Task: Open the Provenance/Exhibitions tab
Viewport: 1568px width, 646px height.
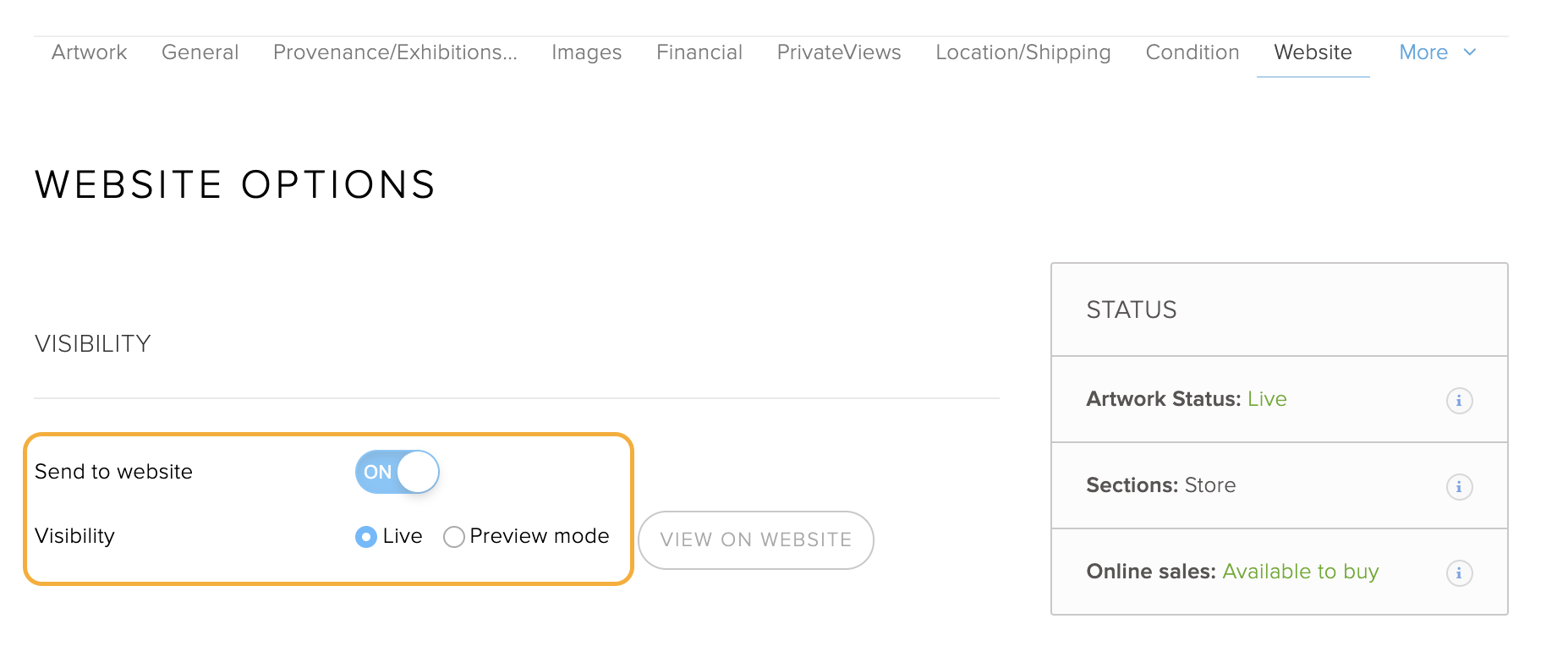Action: (x=395, y=52)
